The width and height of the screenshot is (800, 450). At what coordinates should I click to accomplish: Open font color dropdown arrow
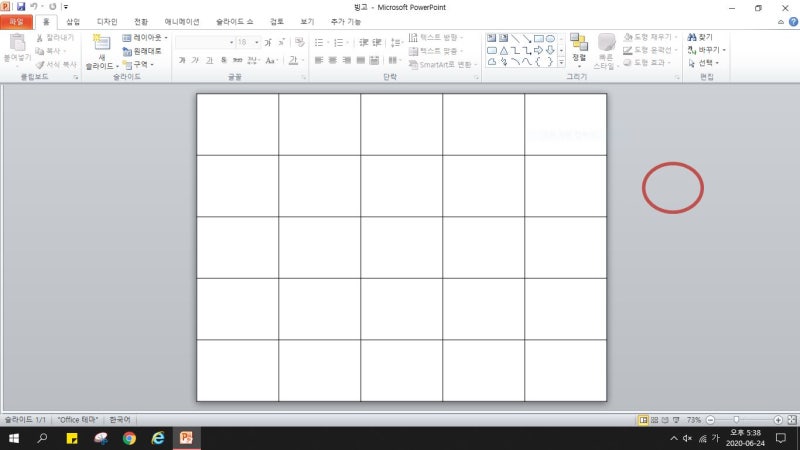pos(303,60)
